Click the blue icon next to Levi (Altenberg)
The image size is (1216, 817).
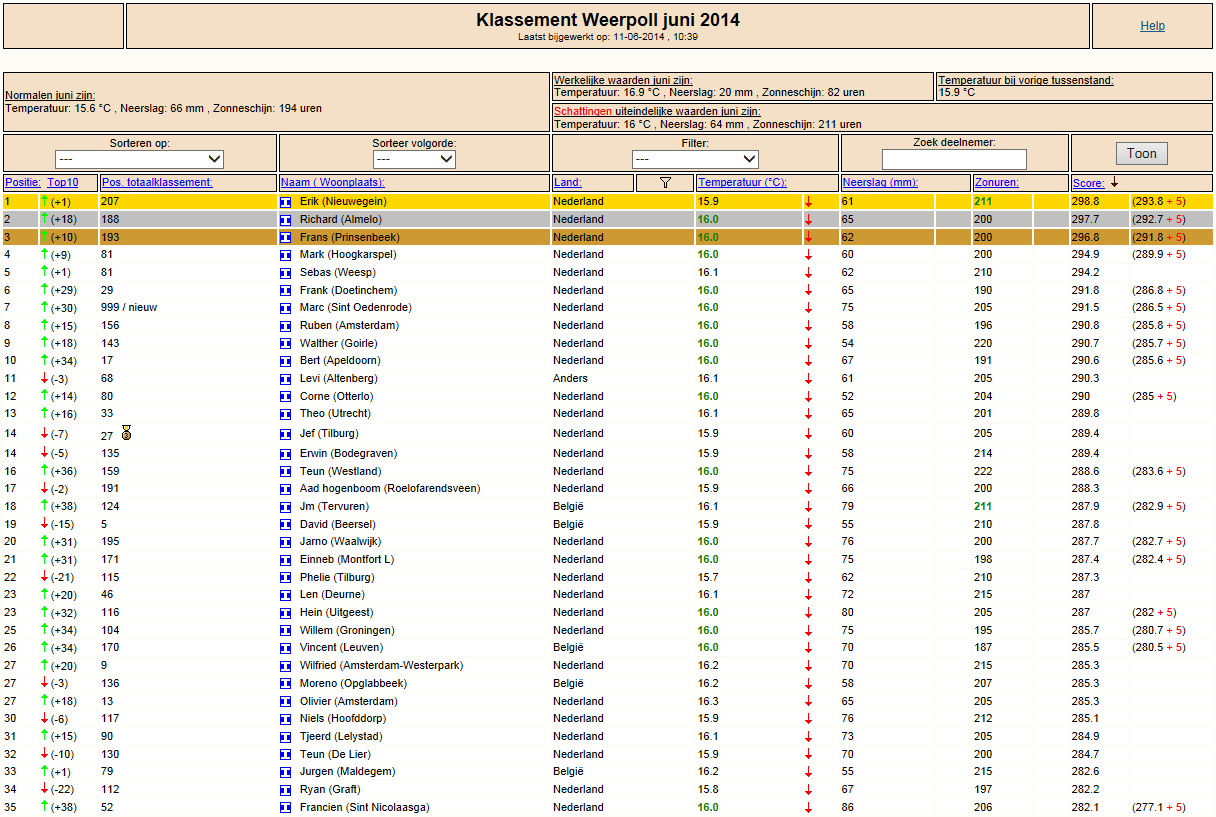[x=285, y=379]
